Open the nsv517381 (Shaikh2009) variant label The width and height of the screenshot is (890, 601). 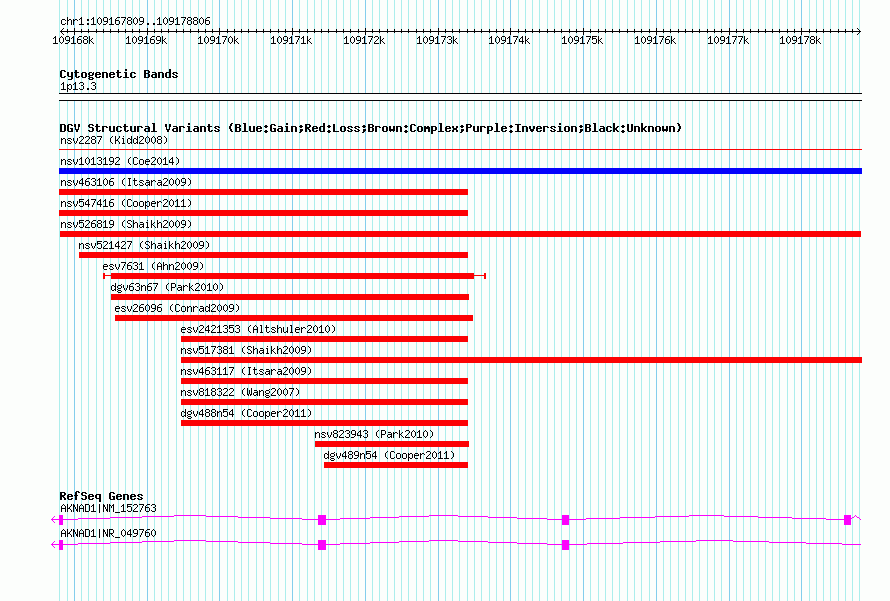(x=246, y=350)
